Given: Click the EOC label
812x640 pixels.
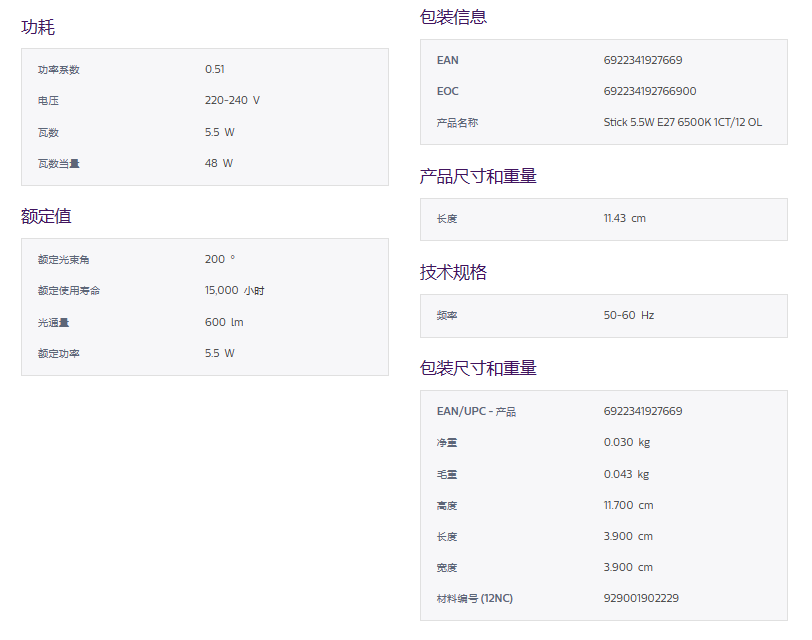Looking at the screenshot, I should tap(447, 91).
